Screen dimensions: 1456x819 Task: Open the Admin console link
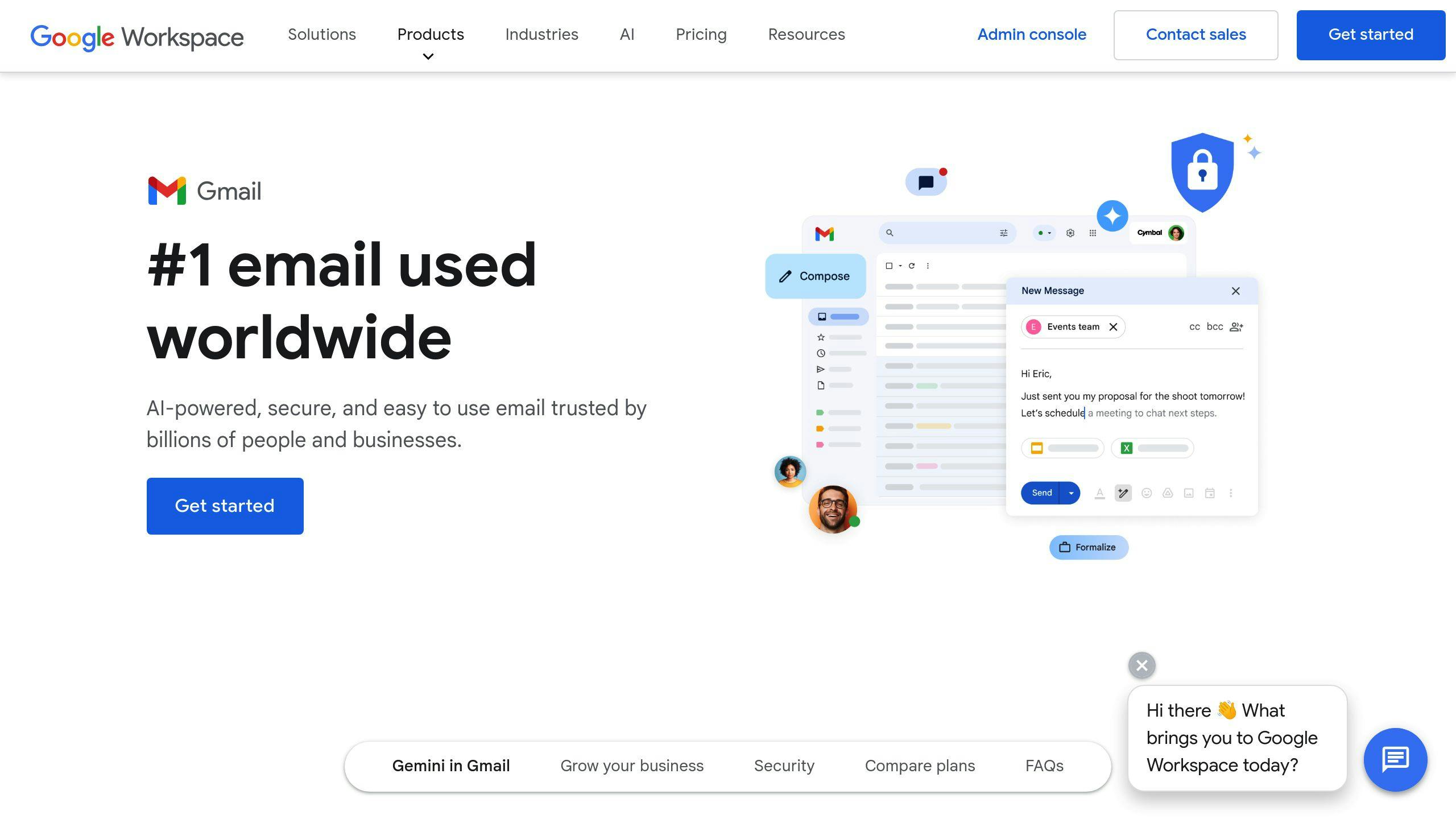[1032, 34]
